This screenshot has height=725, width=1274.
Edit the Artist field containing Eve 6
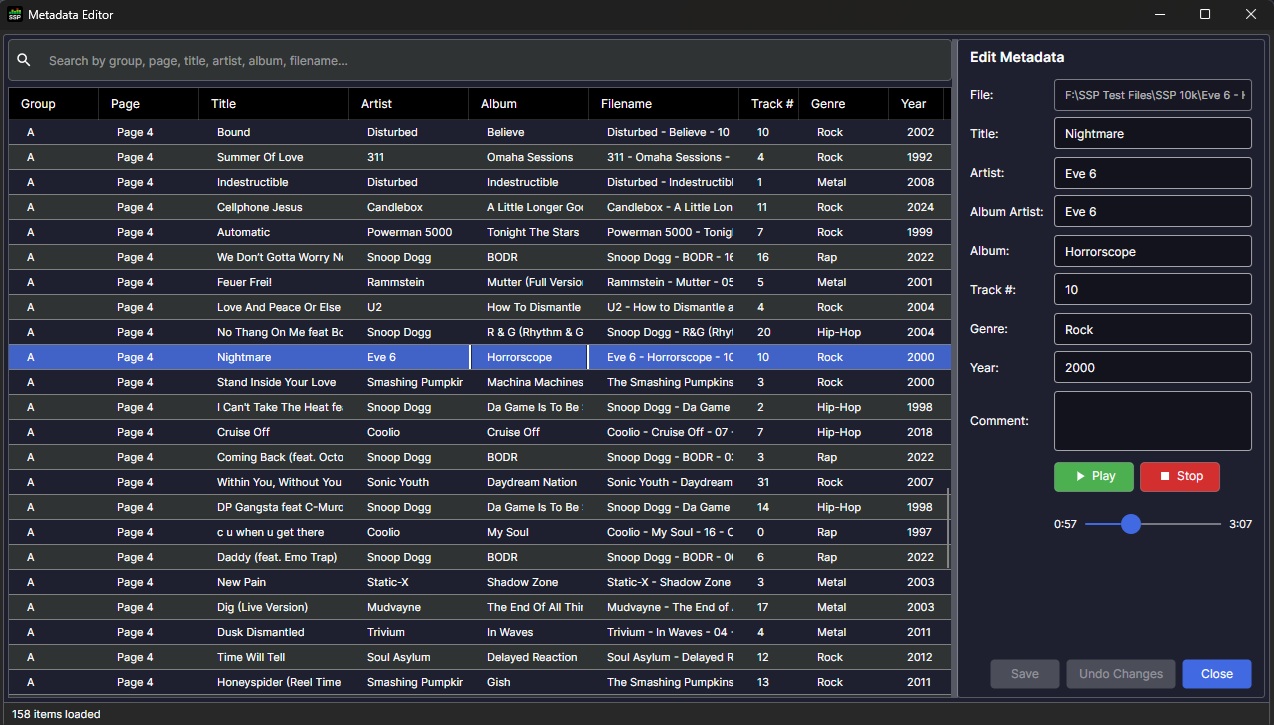coord(1153,173)
